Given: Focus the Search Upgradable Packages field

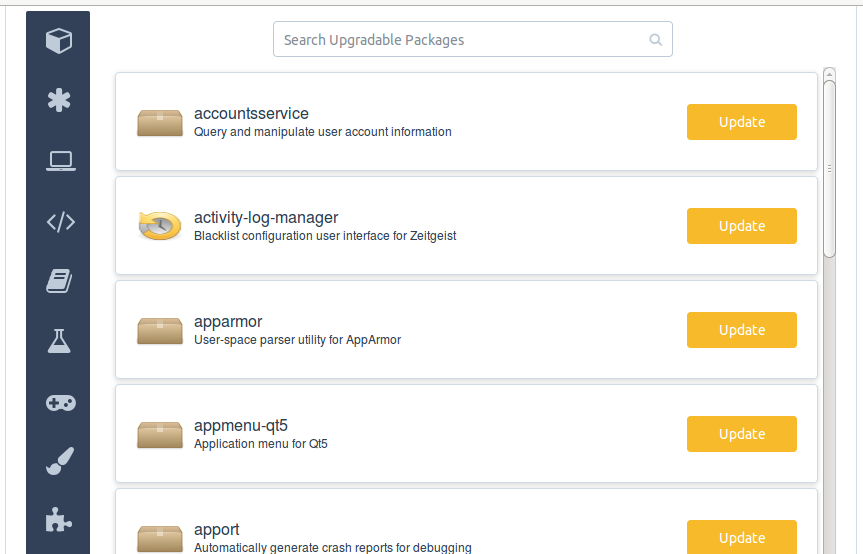Looking at the screenshot, I should 473,39.
